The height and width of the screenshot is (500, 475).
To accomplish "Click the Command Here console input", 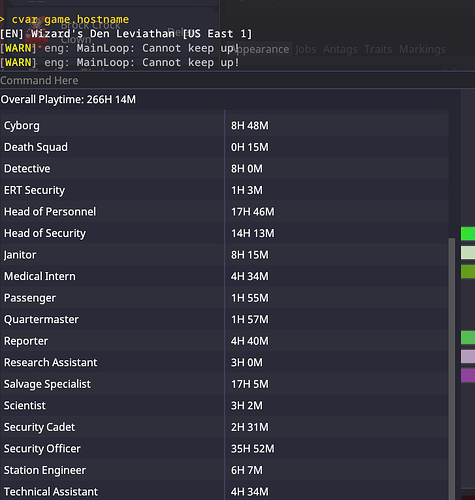I will click(237, 80).
